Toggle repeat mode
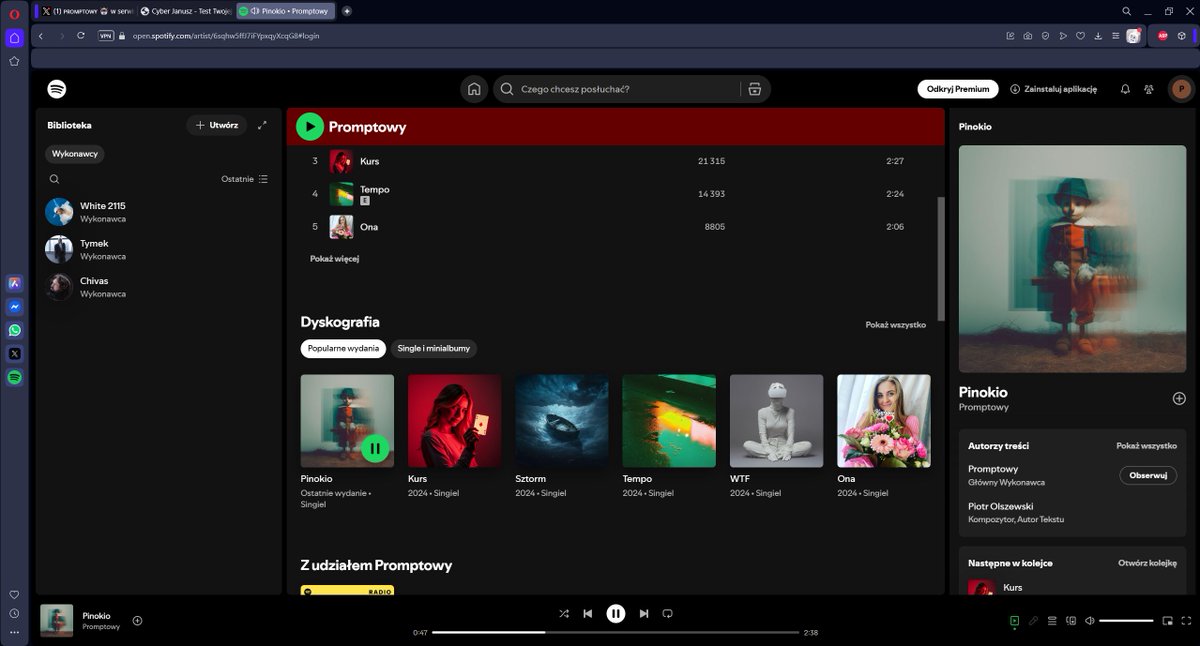 [668, 613]
